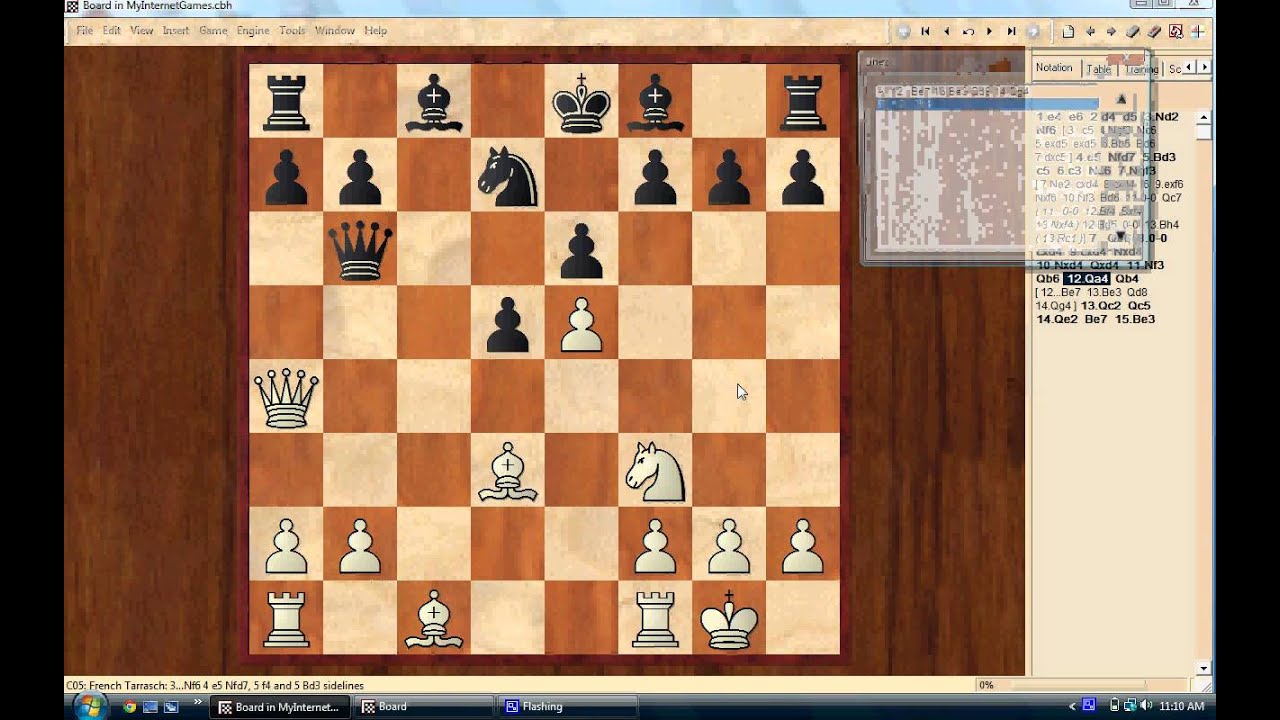The width and height of the screenshot is (1280, 720).
Task: Step forward one move
Action: pos(990,31)
